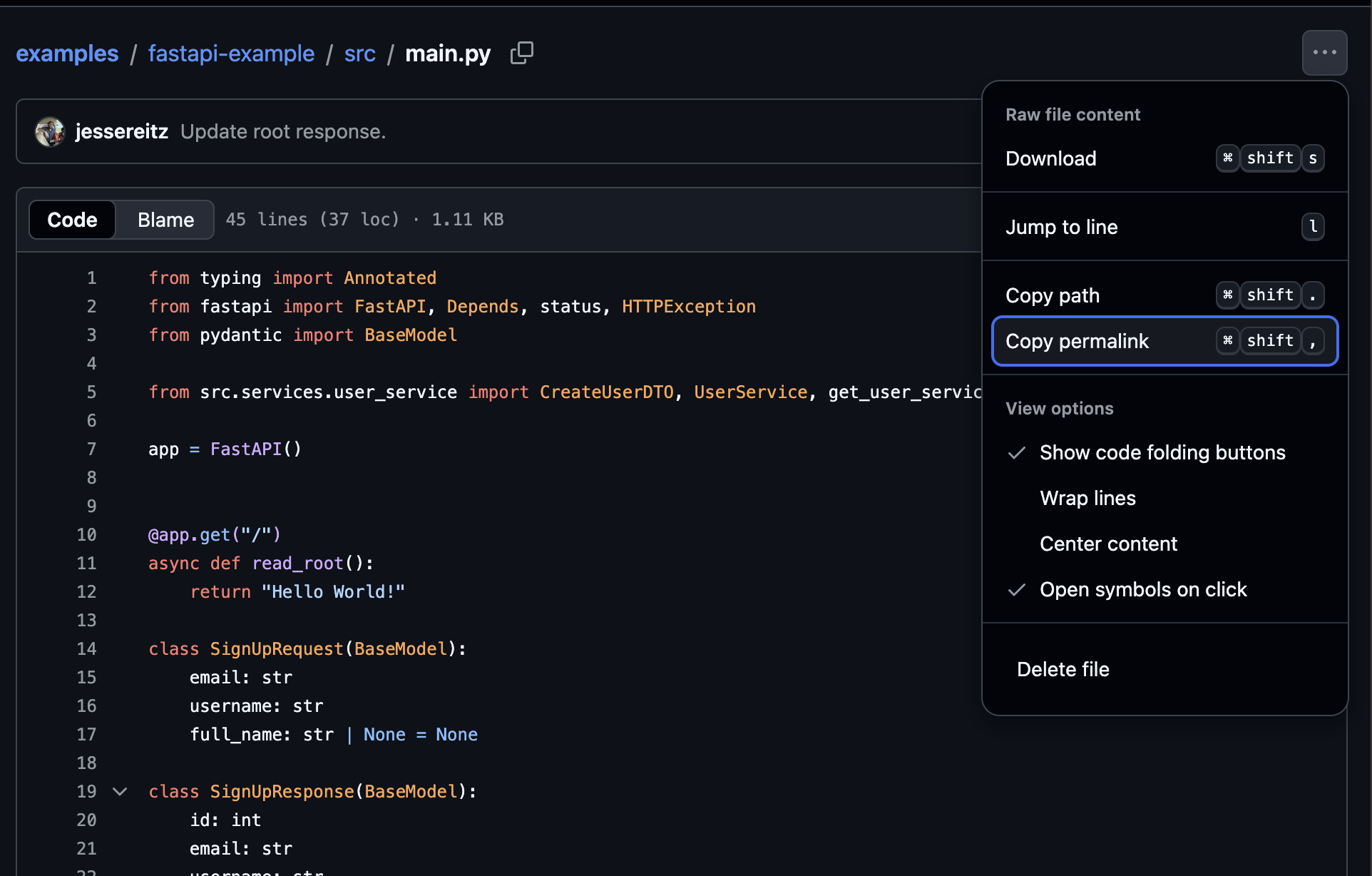Click jessereitz's profile avatar
This screenshot has height=876, width=1372.
pyautogui.click(x=49, y=131)
